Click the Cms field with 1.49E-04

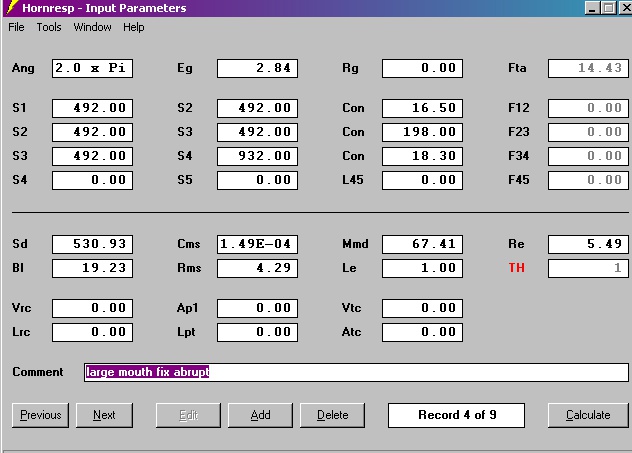pos(258,244)
